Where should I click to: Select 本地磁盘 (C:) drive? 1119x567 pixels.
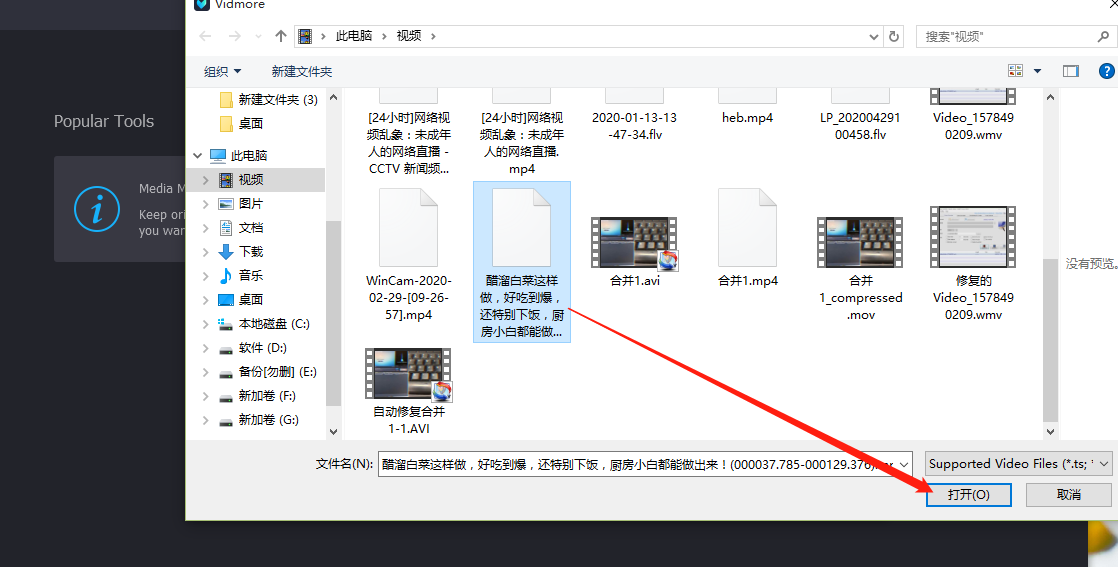click(x=264, y=324)
